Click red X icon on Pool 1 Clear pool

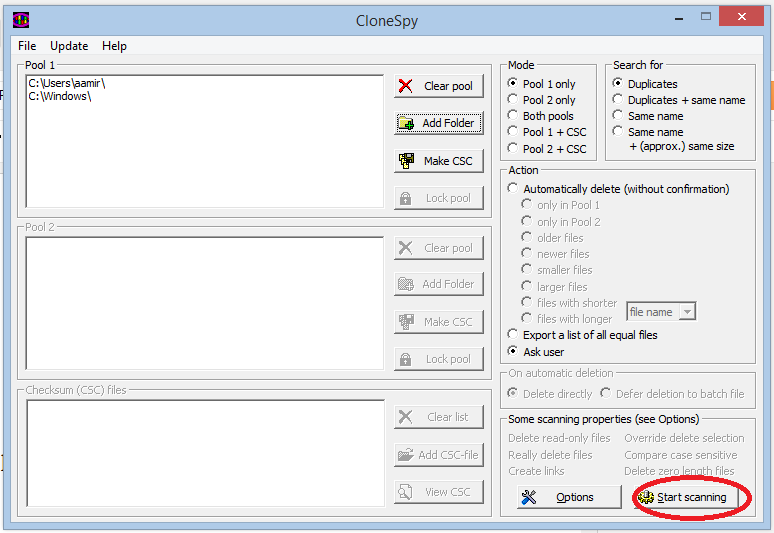click(406, 86)
